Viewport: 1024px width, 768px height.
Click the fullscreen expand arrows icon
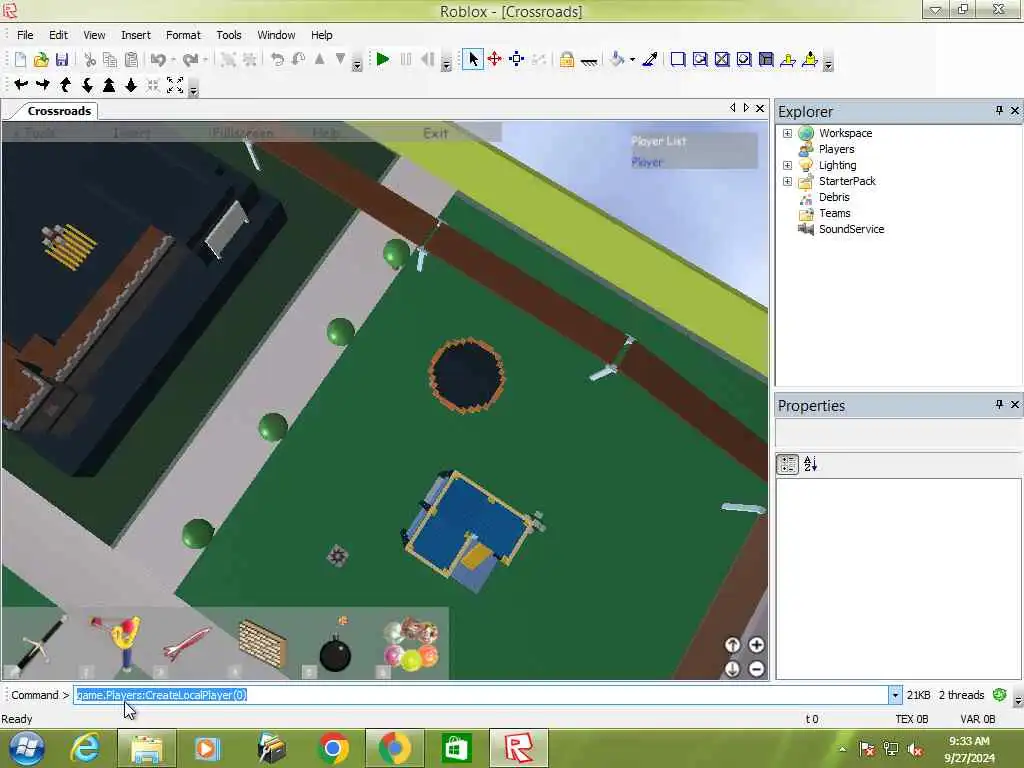175,84
